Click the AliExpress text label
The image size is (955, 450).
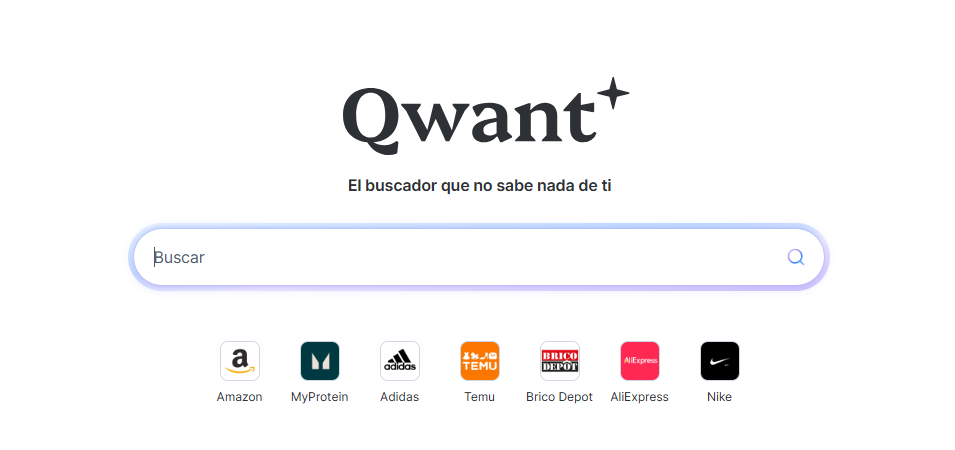pyautogui.click(x=640, y=397)
